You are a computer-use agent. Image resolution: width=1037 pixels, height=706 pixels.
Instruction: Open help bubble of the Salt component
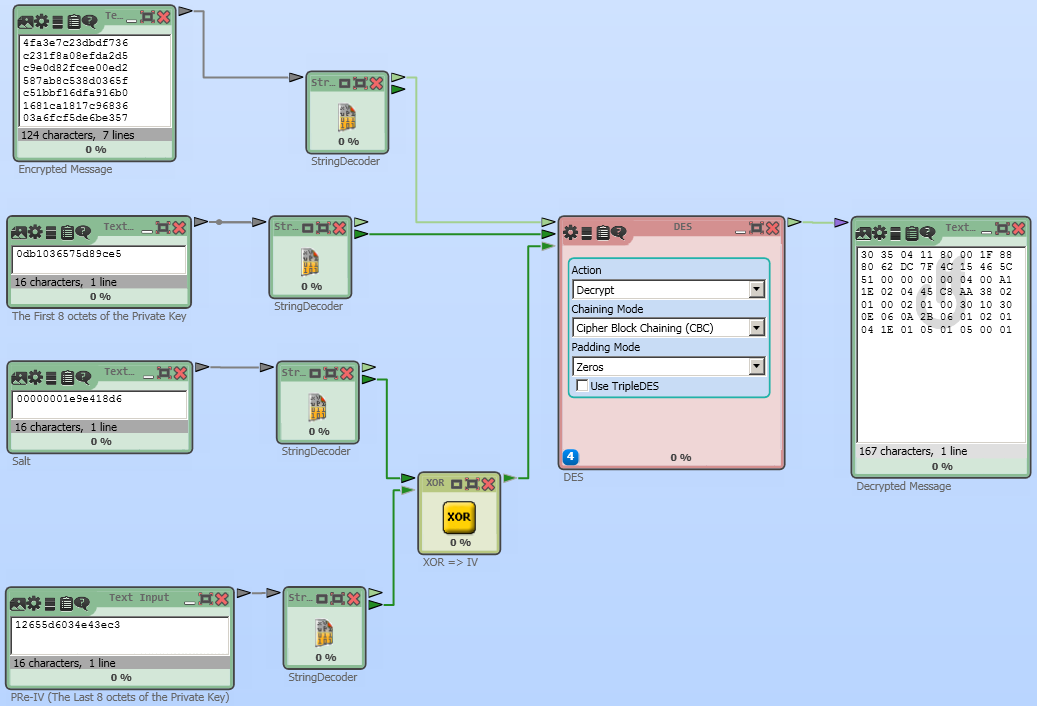pos(83,377)
